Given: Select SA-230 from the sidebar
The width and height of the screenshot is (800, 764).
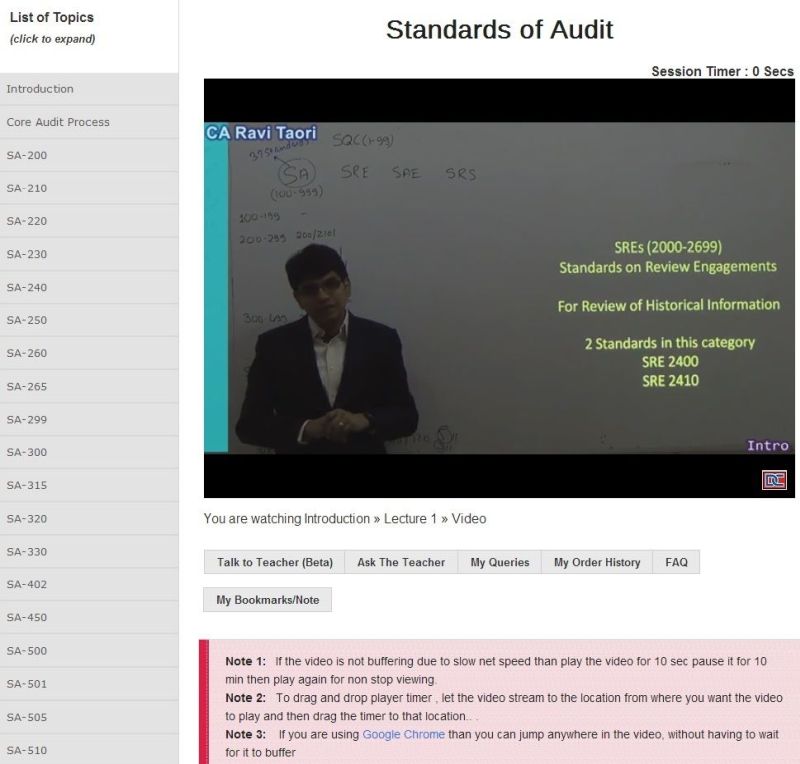Looking at the screenshot, I should pos(27,254).
